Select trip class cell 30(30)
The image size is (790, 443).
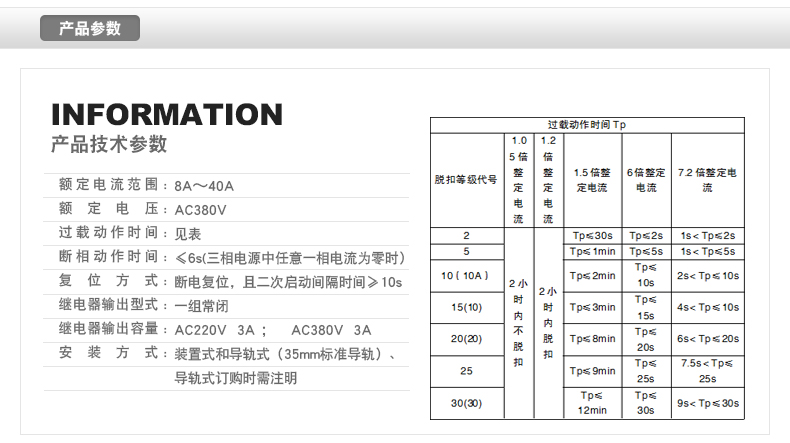coord(467,403)
